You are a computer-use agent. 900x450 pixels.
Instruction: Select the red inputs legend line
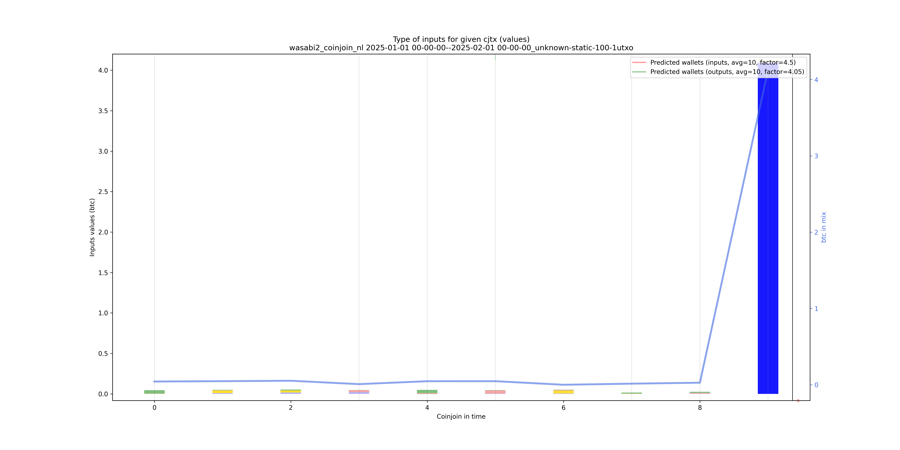[638, 63]
